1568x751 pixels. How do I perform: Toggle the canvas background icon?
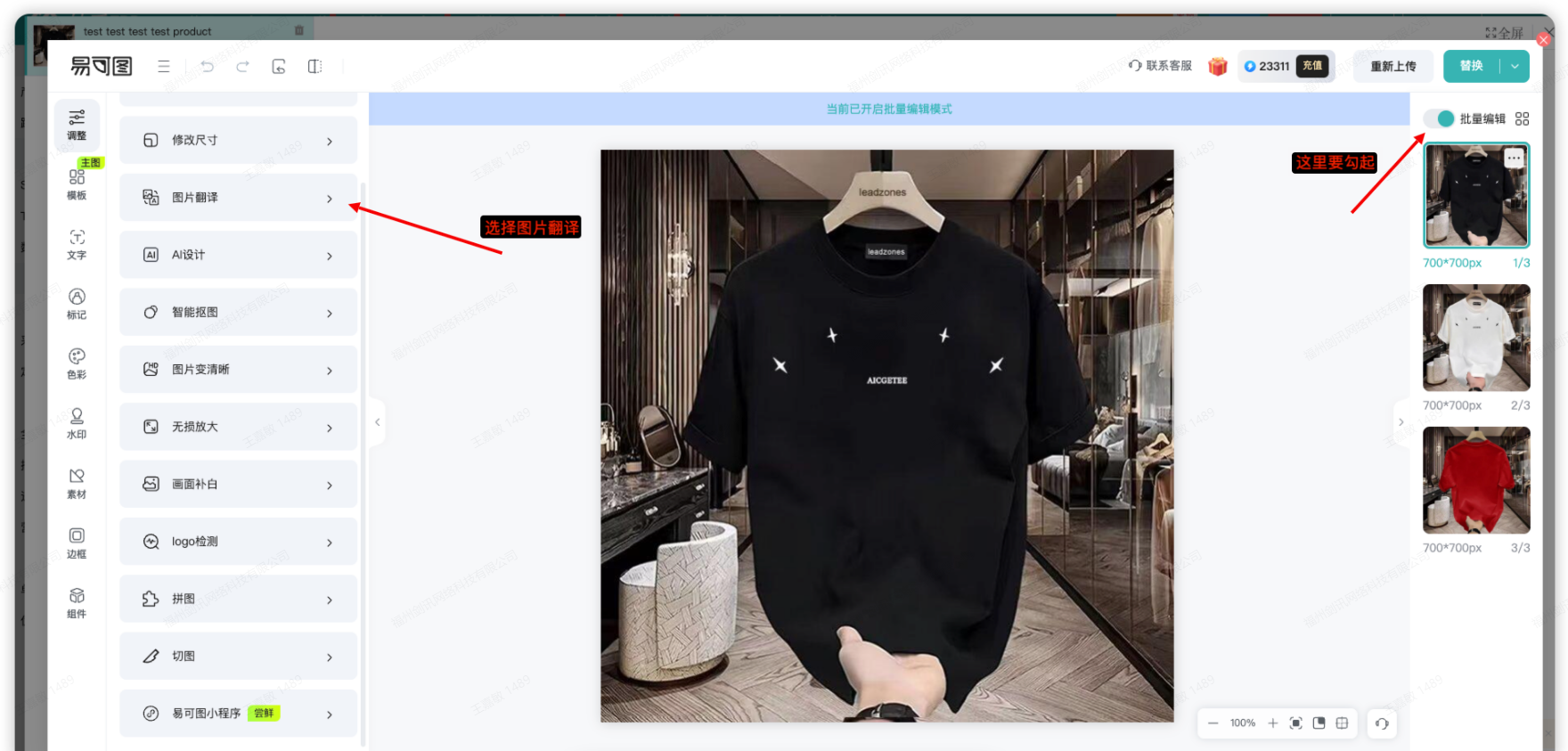[1319, 723]
